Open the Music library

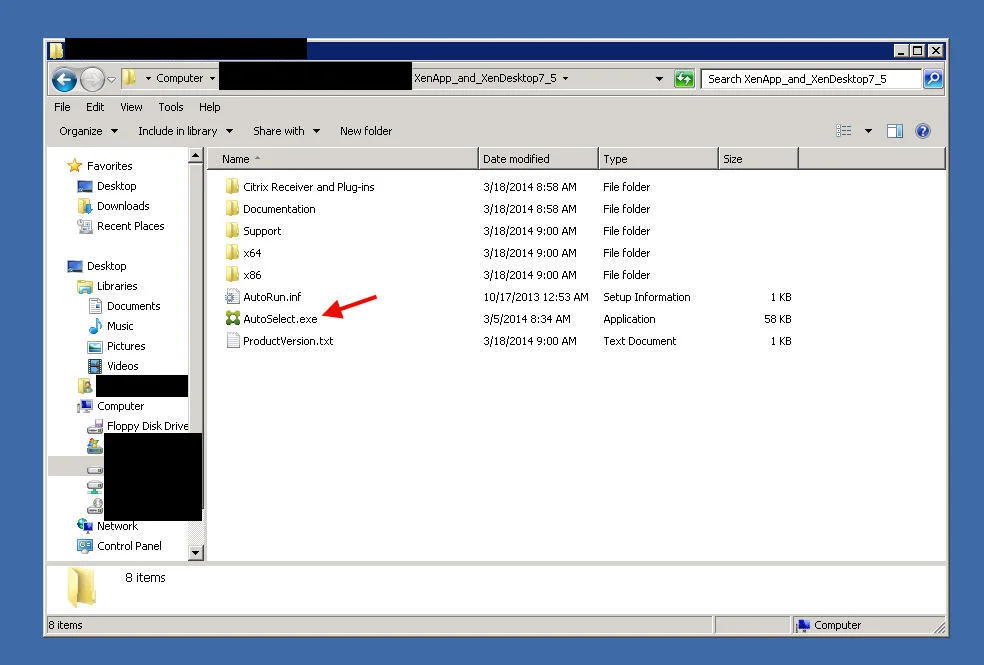(120, 326)
